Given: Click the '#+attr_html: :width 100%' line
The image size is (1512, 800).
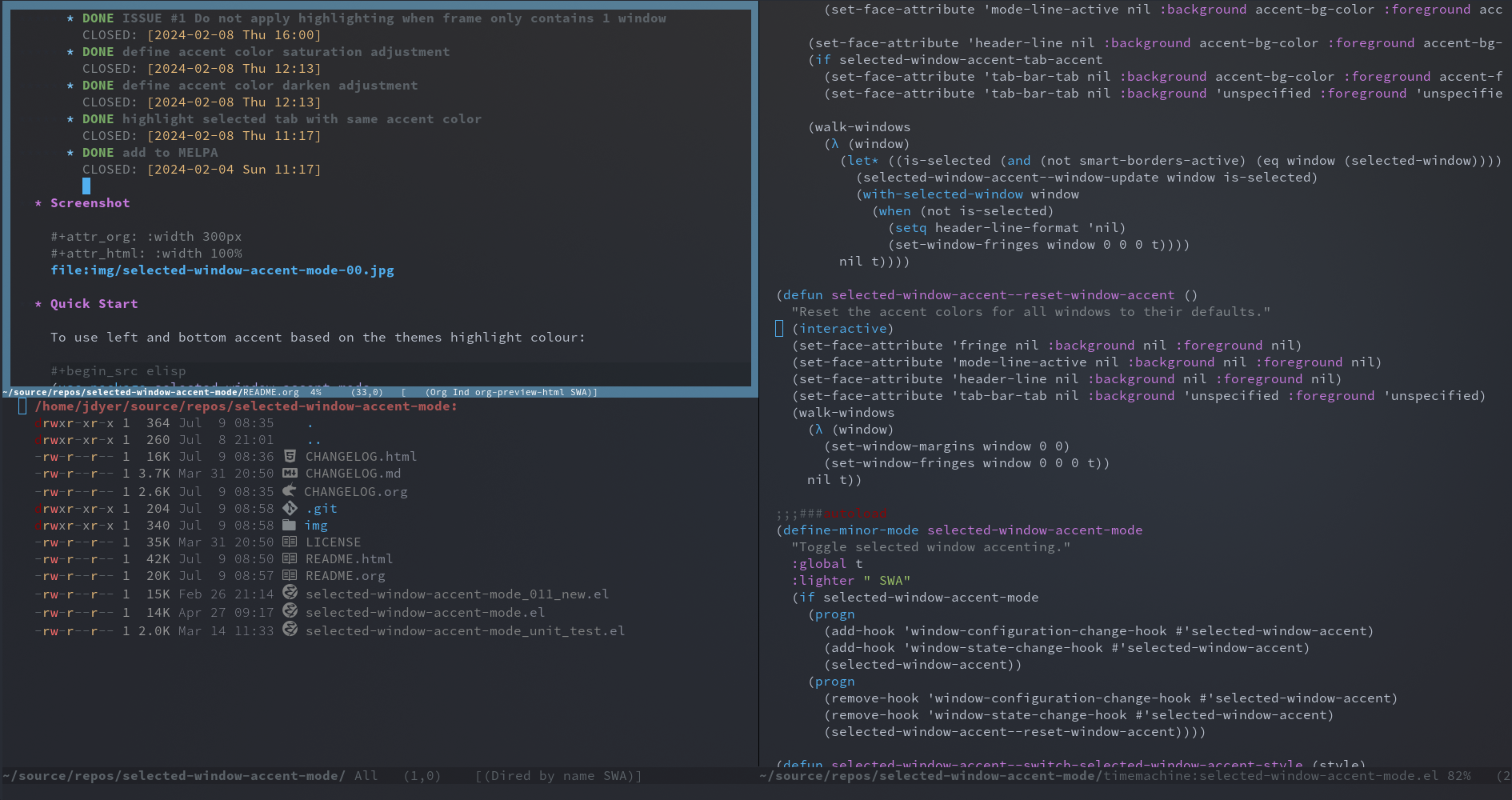Looking at the screenshot, I should coord(146,254).
